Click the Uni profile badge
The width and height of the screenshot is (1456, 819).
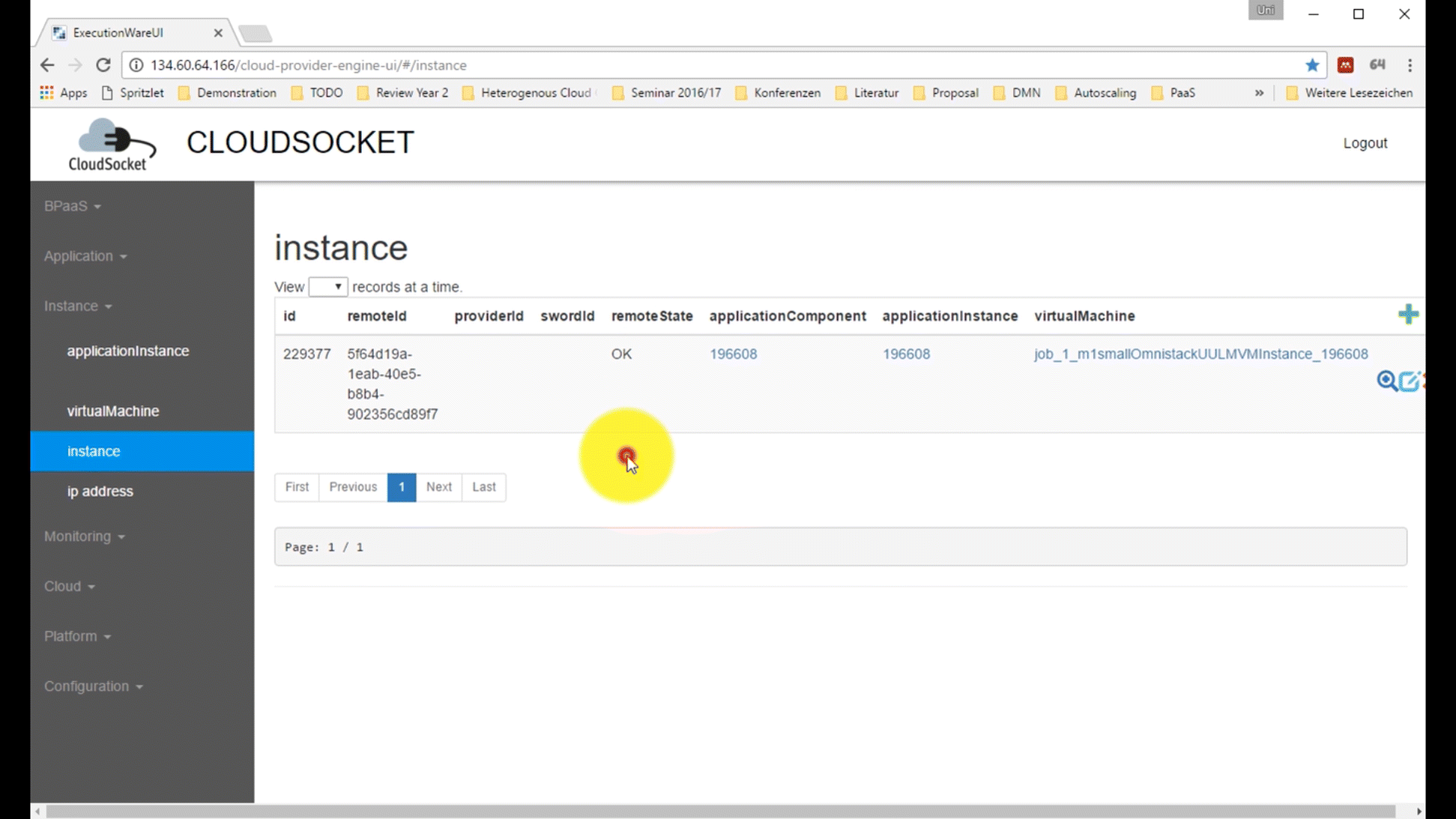point(1266,10)
